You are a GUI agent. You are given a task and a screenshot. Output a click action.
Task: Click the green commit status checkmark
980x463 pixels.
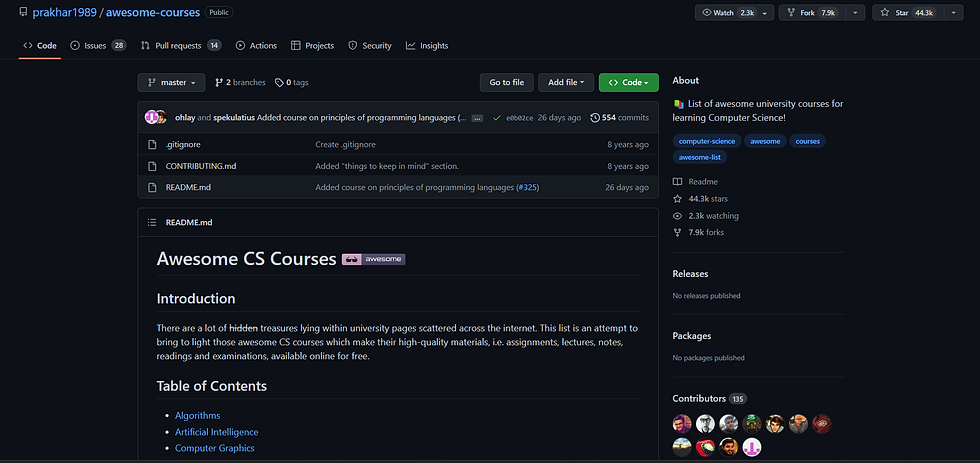(x=496, y=117)
